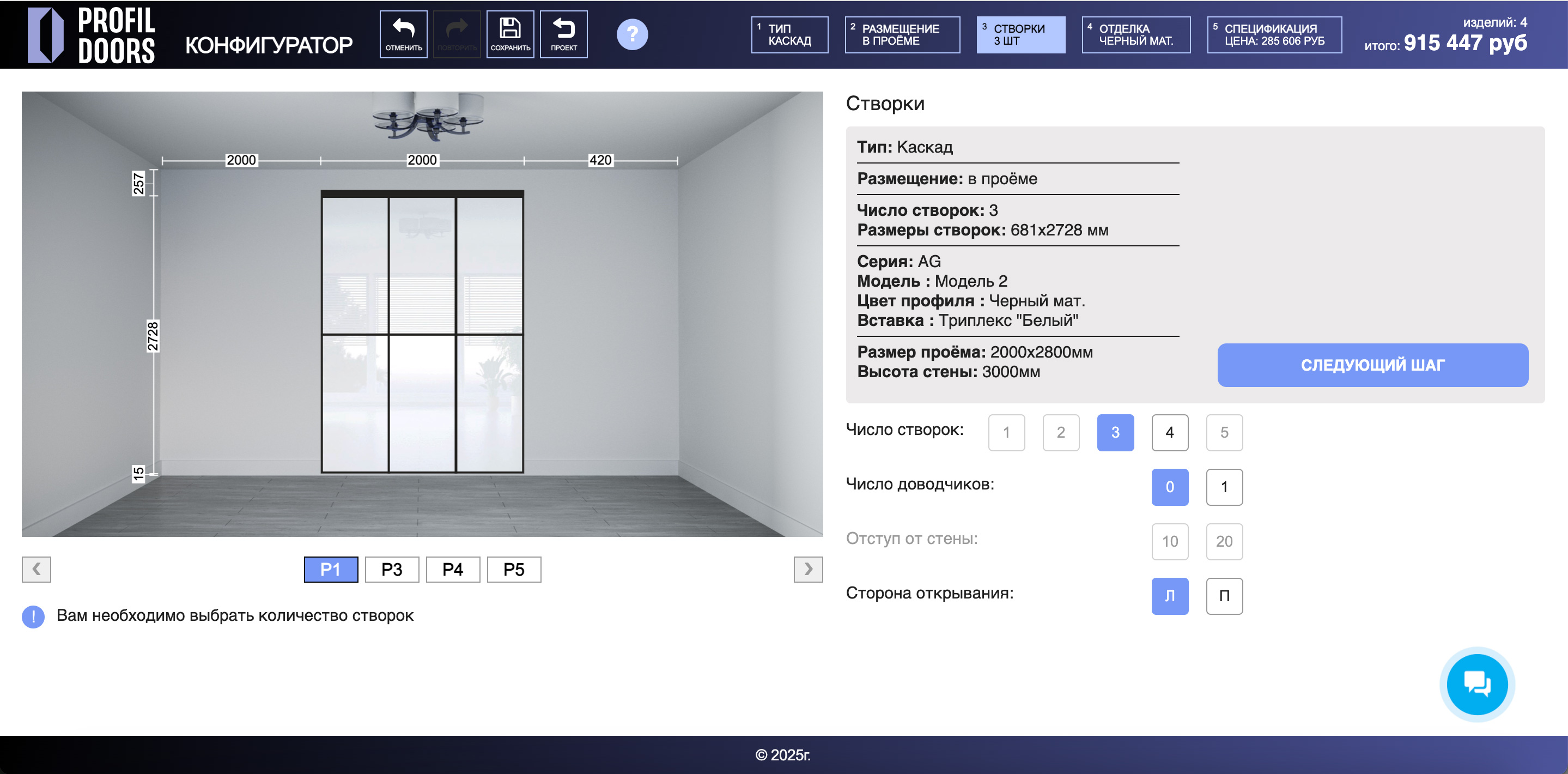This screenshot has height=774, width=1568.
Task: Go to step 2 Размещение в проёме
Action: point(902,35)
